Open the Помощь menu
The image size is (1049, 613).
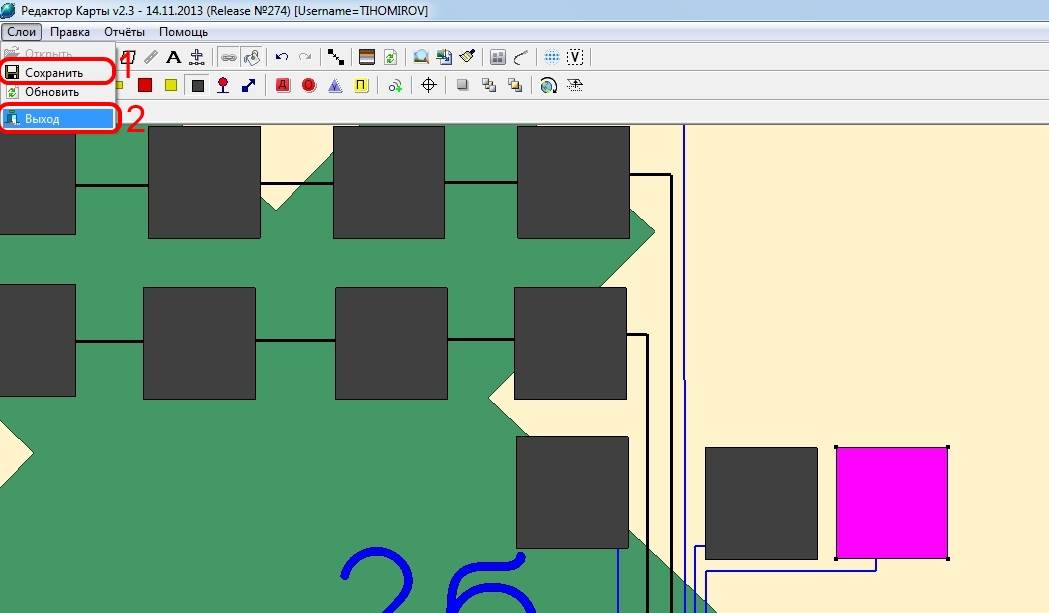(x=183, y=31)
